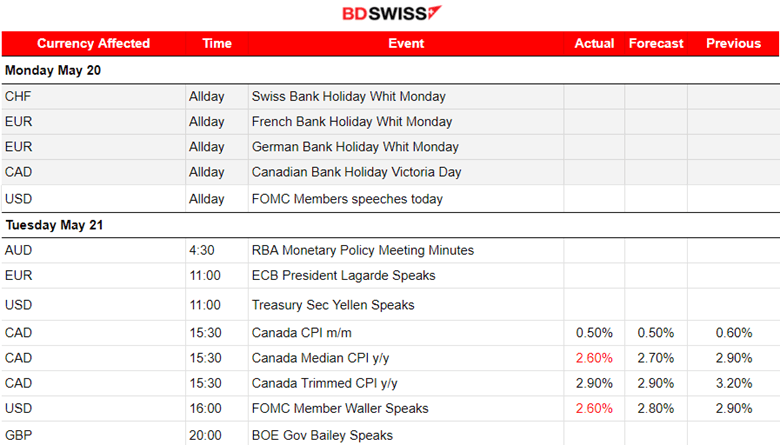Image resolution: width=780 pixels, height=445 pixels.
Task: Open FOMC Members speeches today event
Action: click(x=347, y=199)
